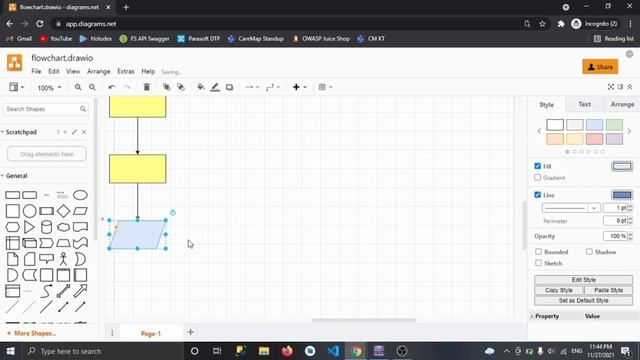Edit the scratchpad with pencil icon
The height and width of the screenshot is (360, 640).
pyautogui.click(x=74, y=132)
